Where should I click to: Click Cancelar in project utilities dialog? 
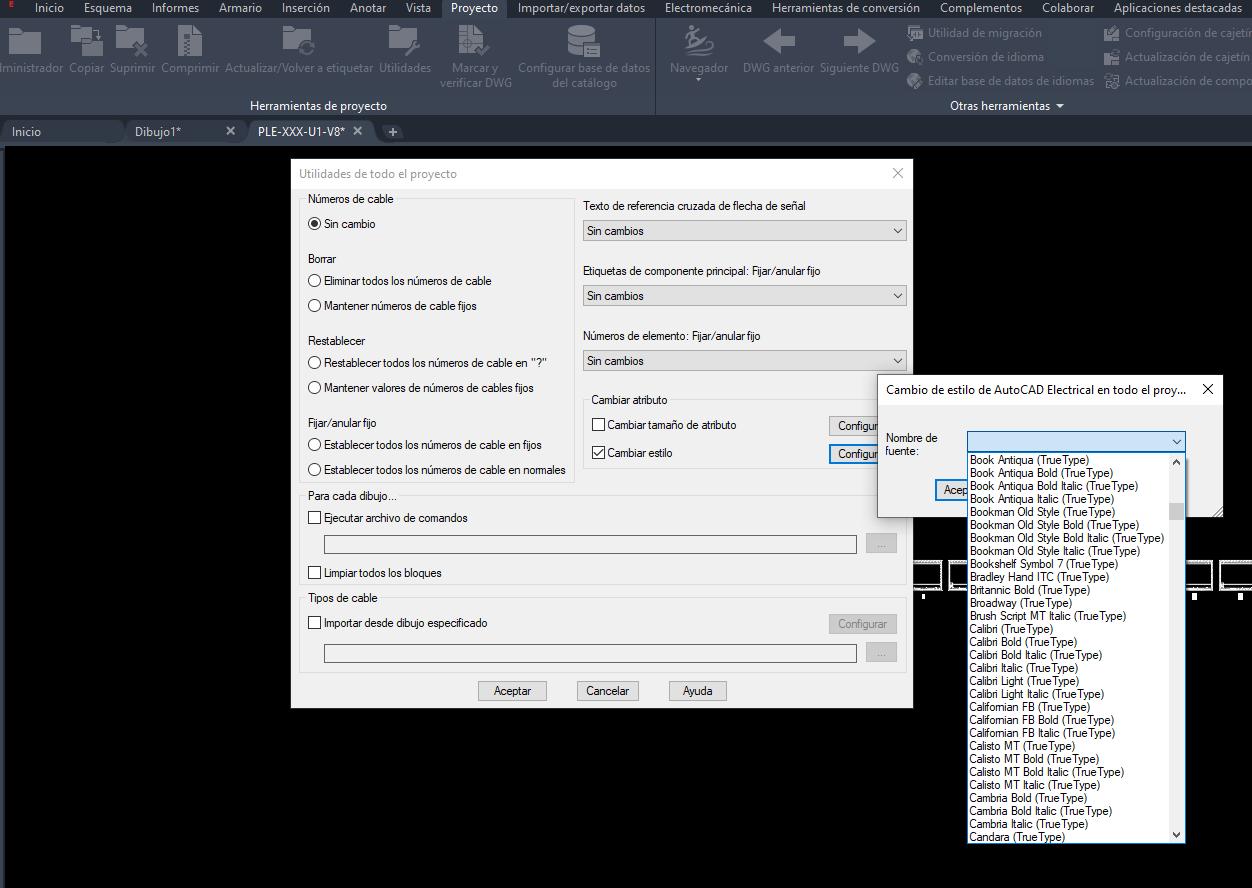click(607, 691)
